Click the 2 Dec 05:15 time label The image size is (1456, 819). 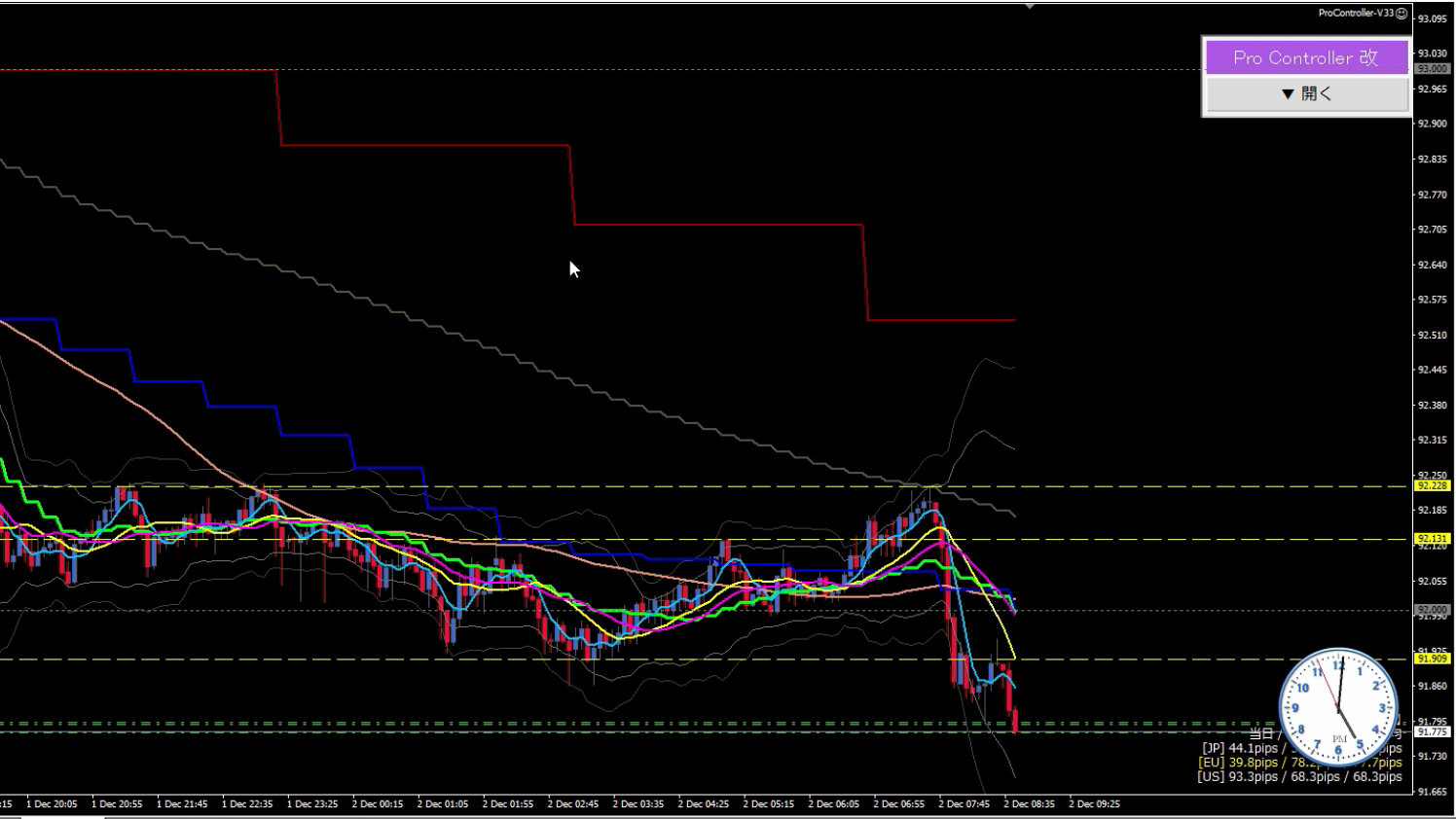[x=769, y=804]
